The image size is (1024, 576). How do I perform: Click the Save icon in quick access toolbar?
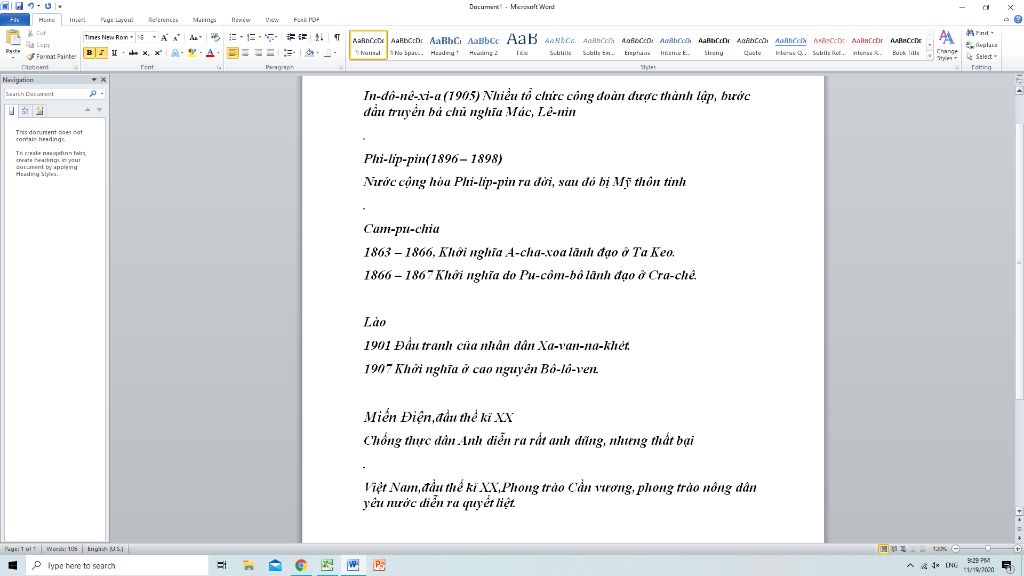pyautogui.click(x=19, y=6)
